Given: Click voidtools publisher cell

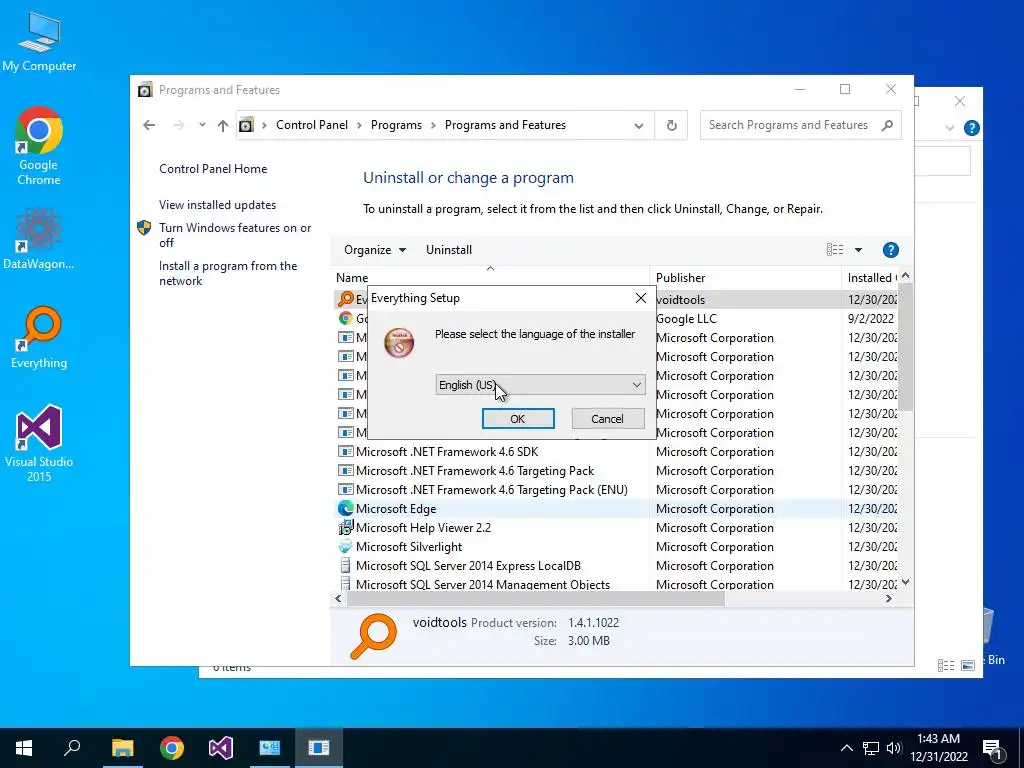Looking at the screenshot, I should pos(680,300).
